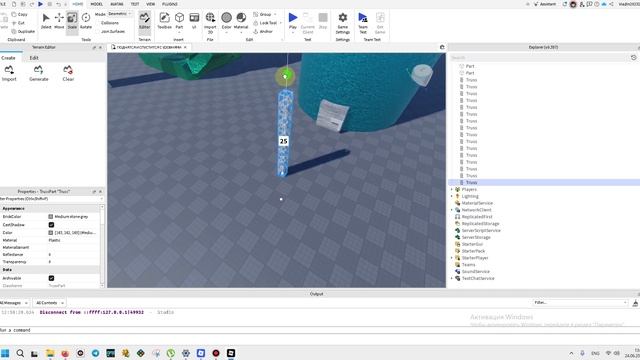Open the Terrain Editor
The image size is (640, 360).
[x=144, y=21]
